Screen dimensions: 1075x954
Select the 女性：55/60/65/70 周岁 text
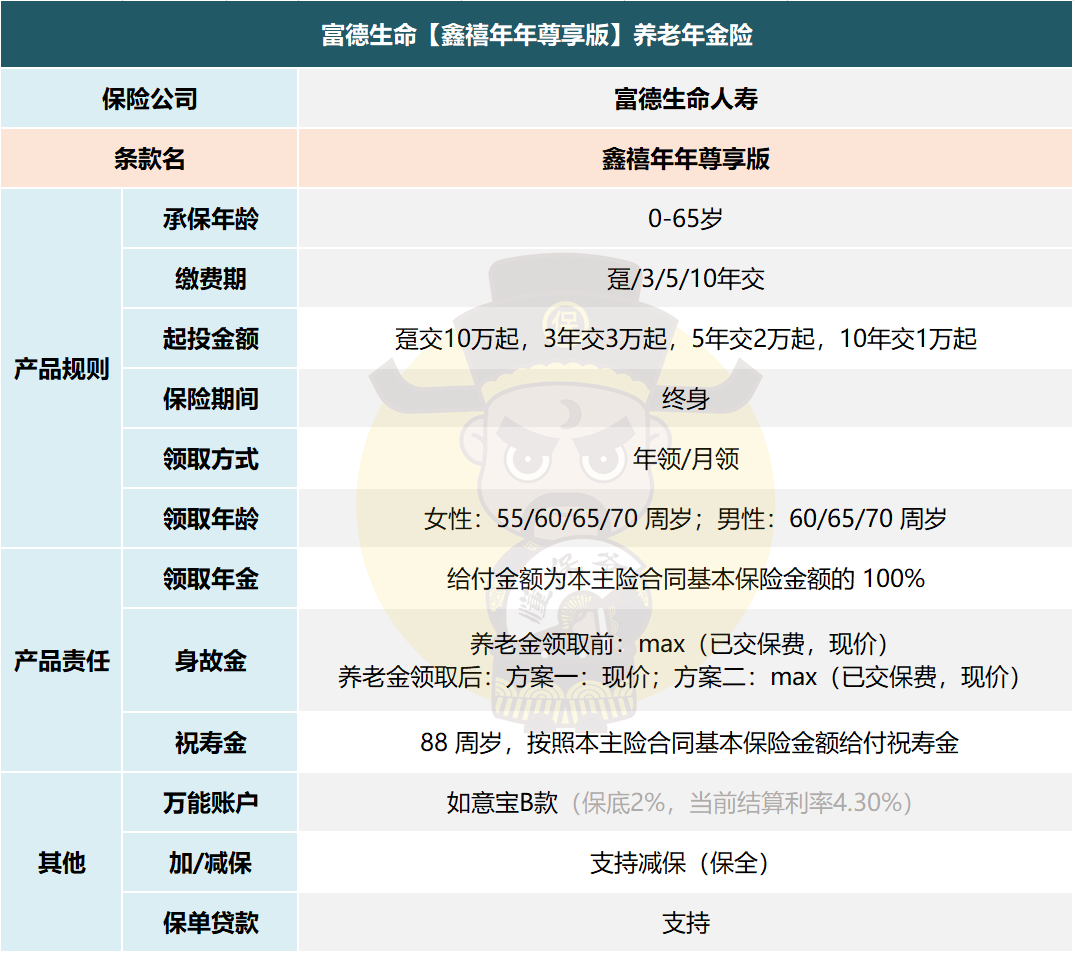557,518
